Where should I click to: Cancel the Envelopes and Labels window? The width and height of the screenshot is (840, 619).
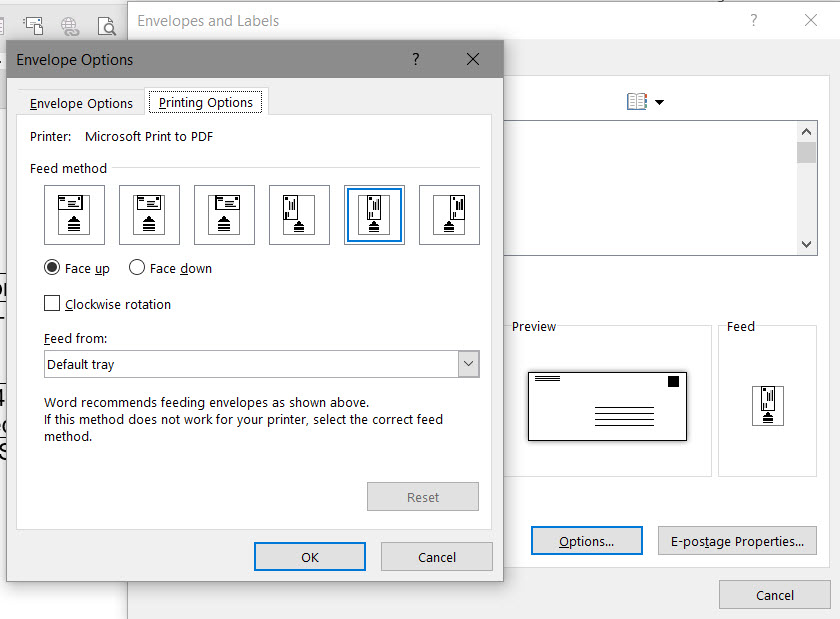(x=775, y=595)
